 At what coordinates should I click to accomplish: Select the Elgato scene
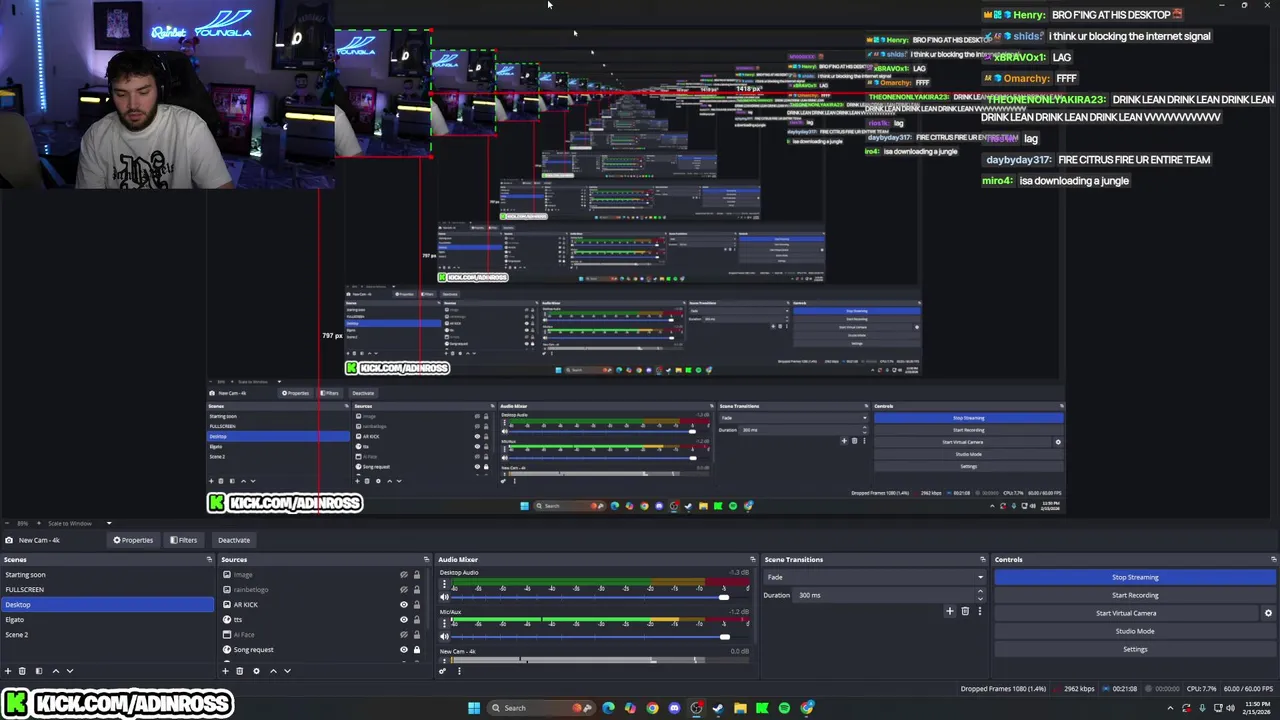tap(107, 620)
